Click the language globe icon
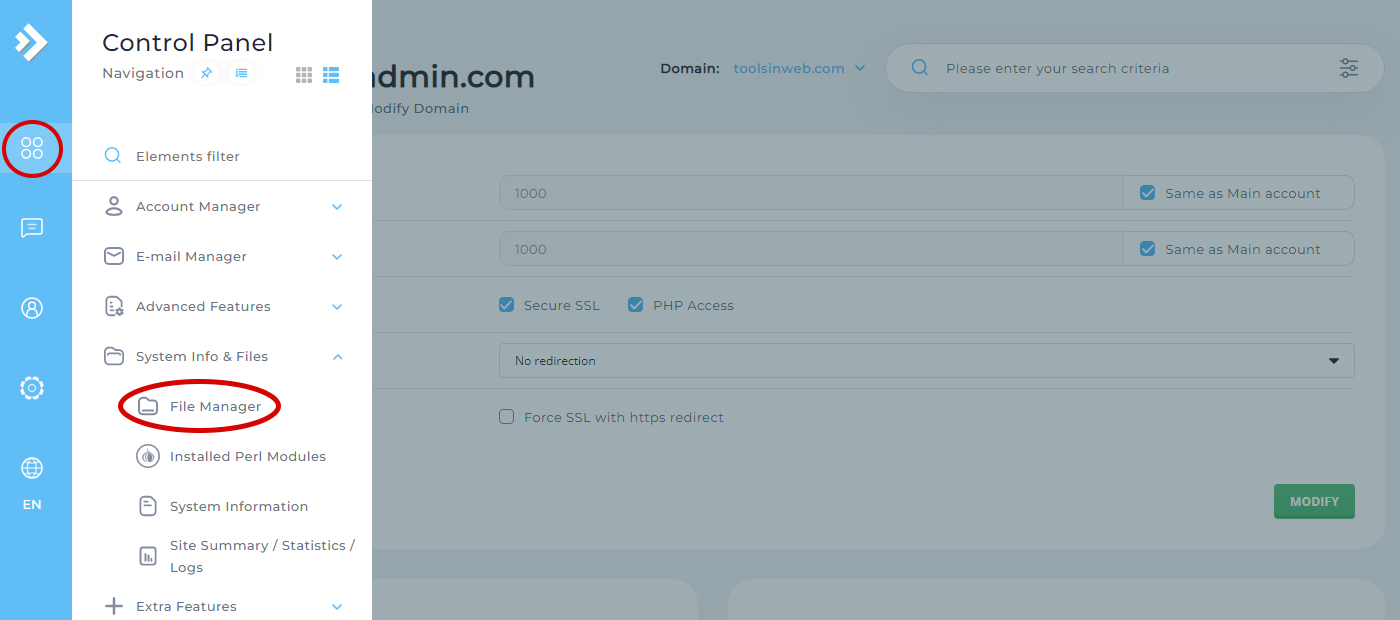 32,468
